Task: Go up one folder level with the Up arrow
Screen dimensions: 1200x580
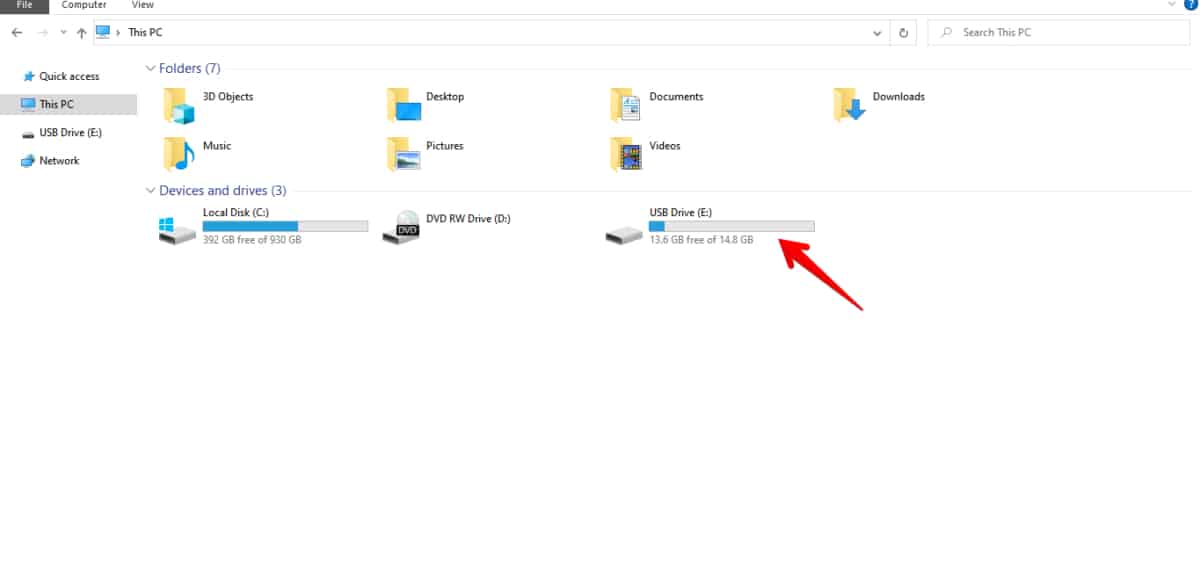Action: coord(81,32)
